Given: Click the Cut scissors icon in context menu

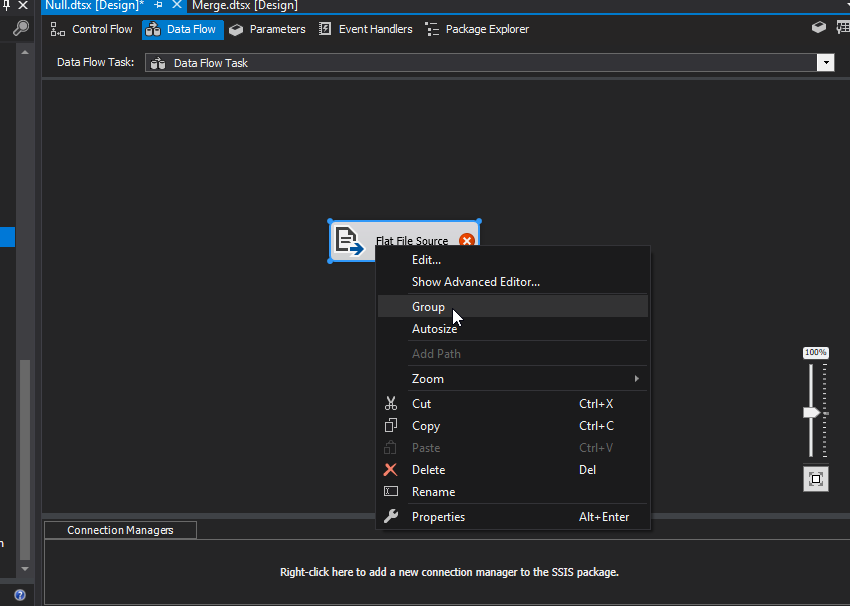Looking at the screenshot, I should click(x=393, y=403).
